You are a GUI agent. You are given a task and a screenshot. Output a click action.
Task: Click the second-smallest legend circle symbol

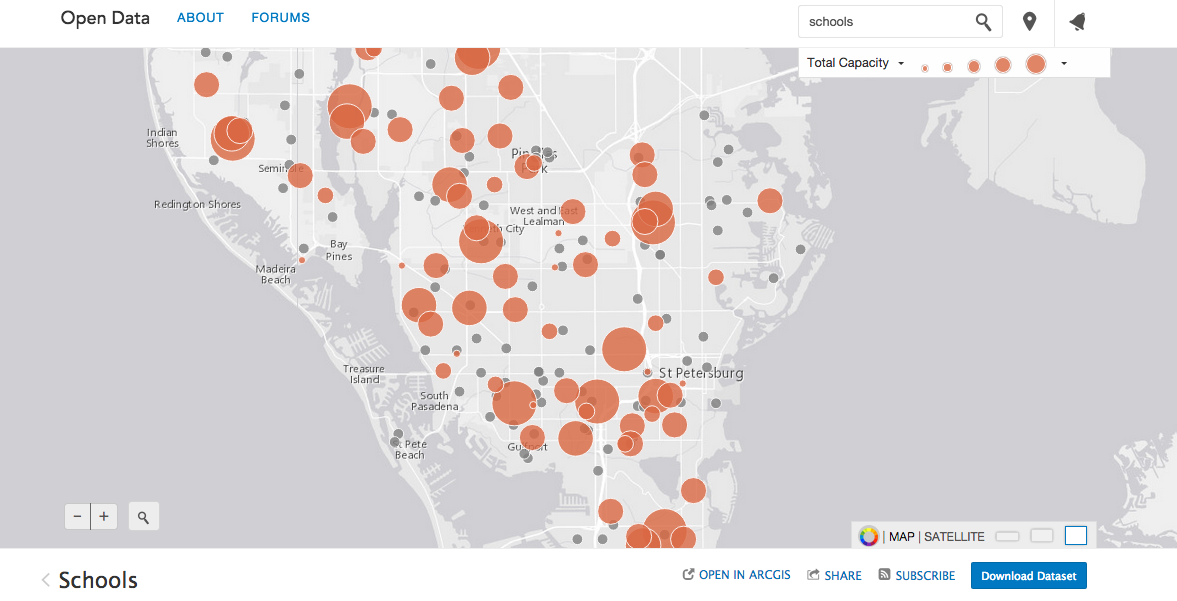tap(947, 68)
